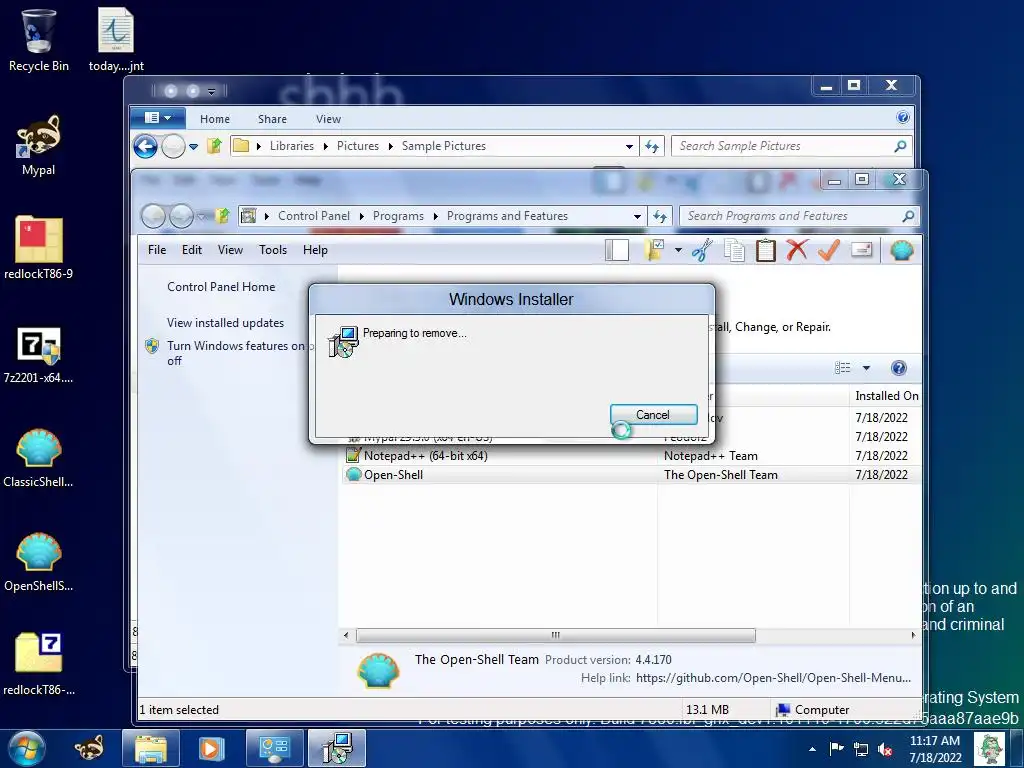
Task: Click the Back arrow in Sample Pictures window
Action: pyautogui.click(x=146, y=146)
